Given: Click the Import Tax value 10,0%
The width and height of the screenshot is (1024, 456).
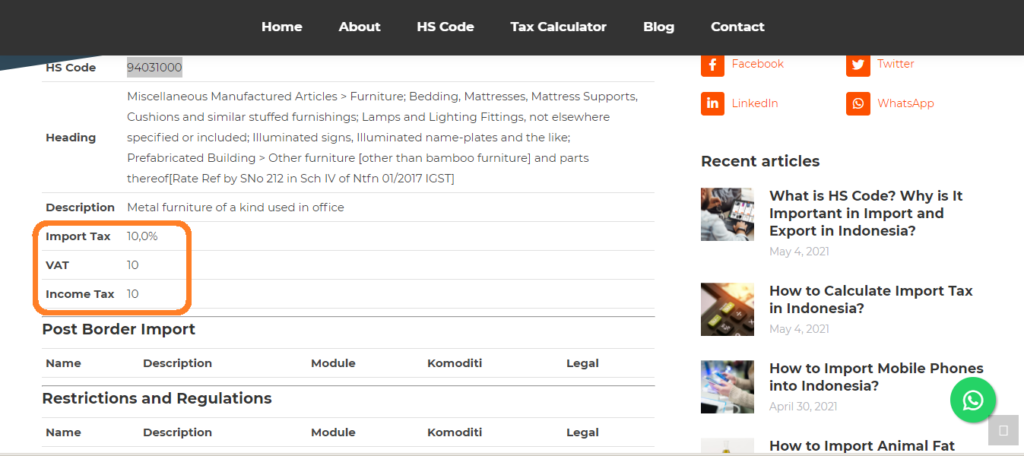Looking at the screenshot, I should pyautogui.click(x=142, y=236).
